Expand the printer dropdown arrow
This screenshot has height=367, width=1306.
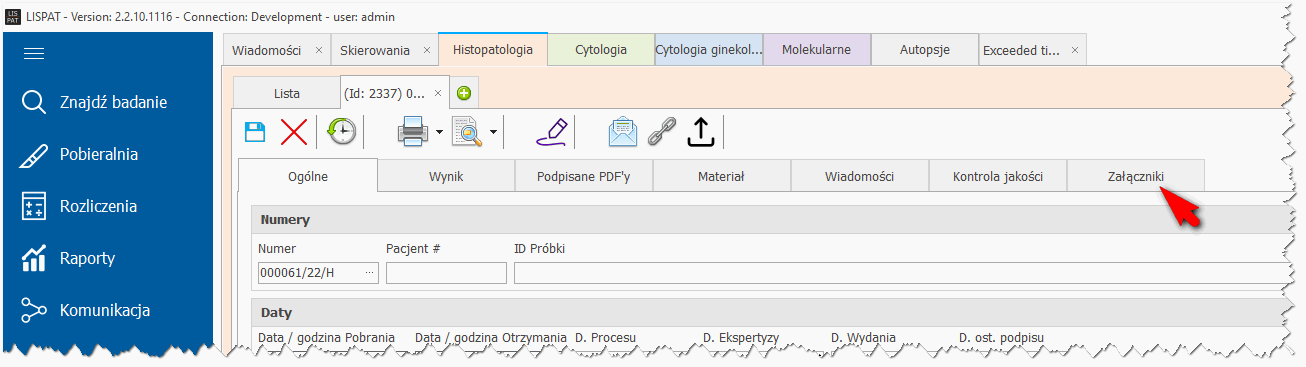(439, 132)
